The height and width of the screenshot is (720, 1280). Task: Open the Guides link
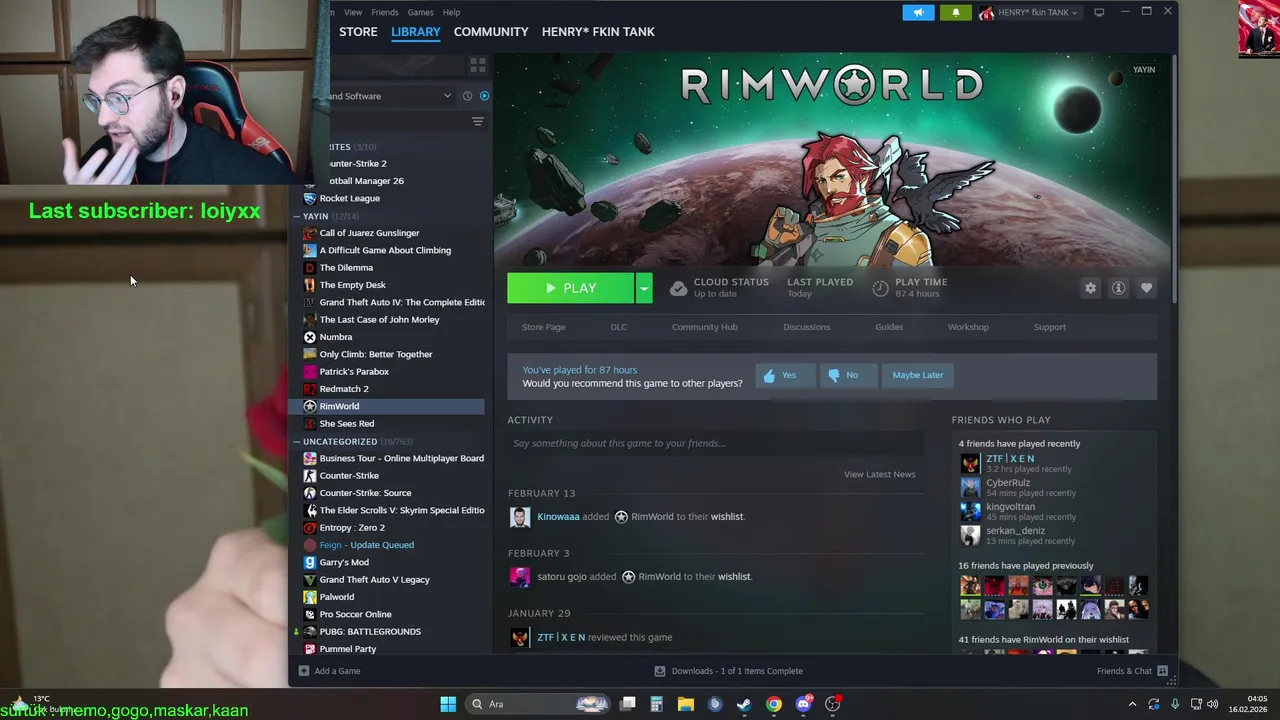889,327
